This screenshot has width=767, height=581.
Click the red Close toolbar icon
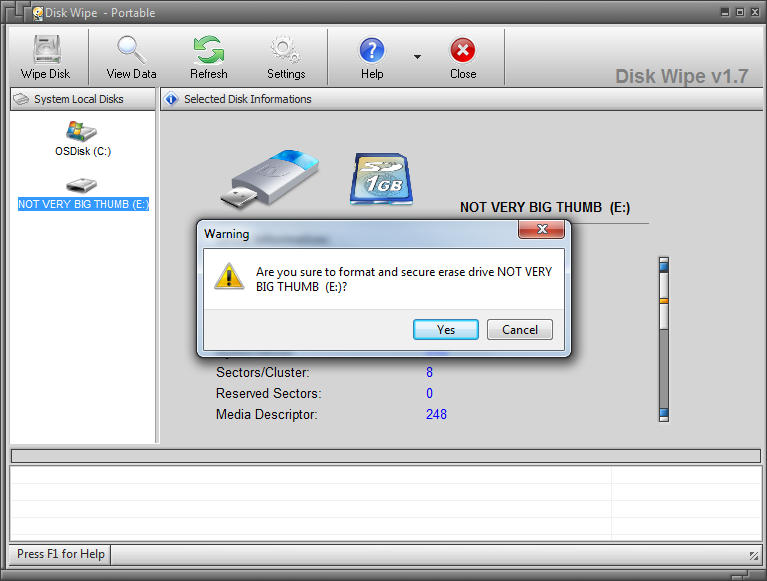(x=463, y=50)
